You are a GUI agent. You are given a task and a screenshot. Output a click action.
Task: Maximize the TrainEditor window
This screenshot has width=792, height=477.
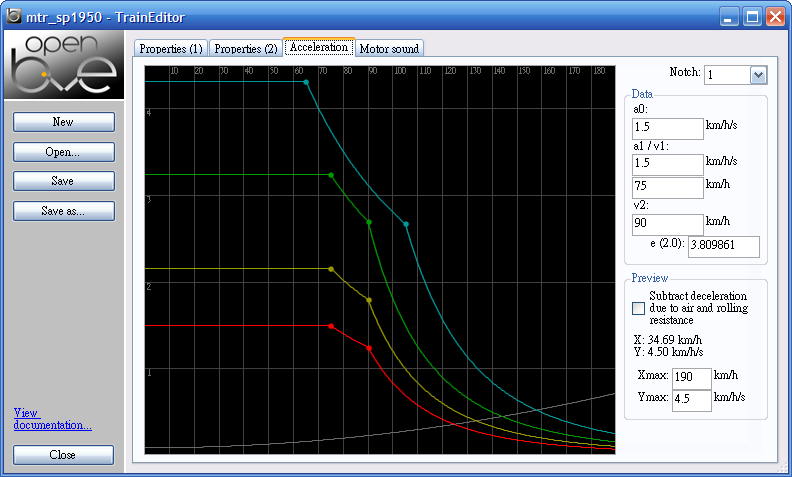pos(752,17)
